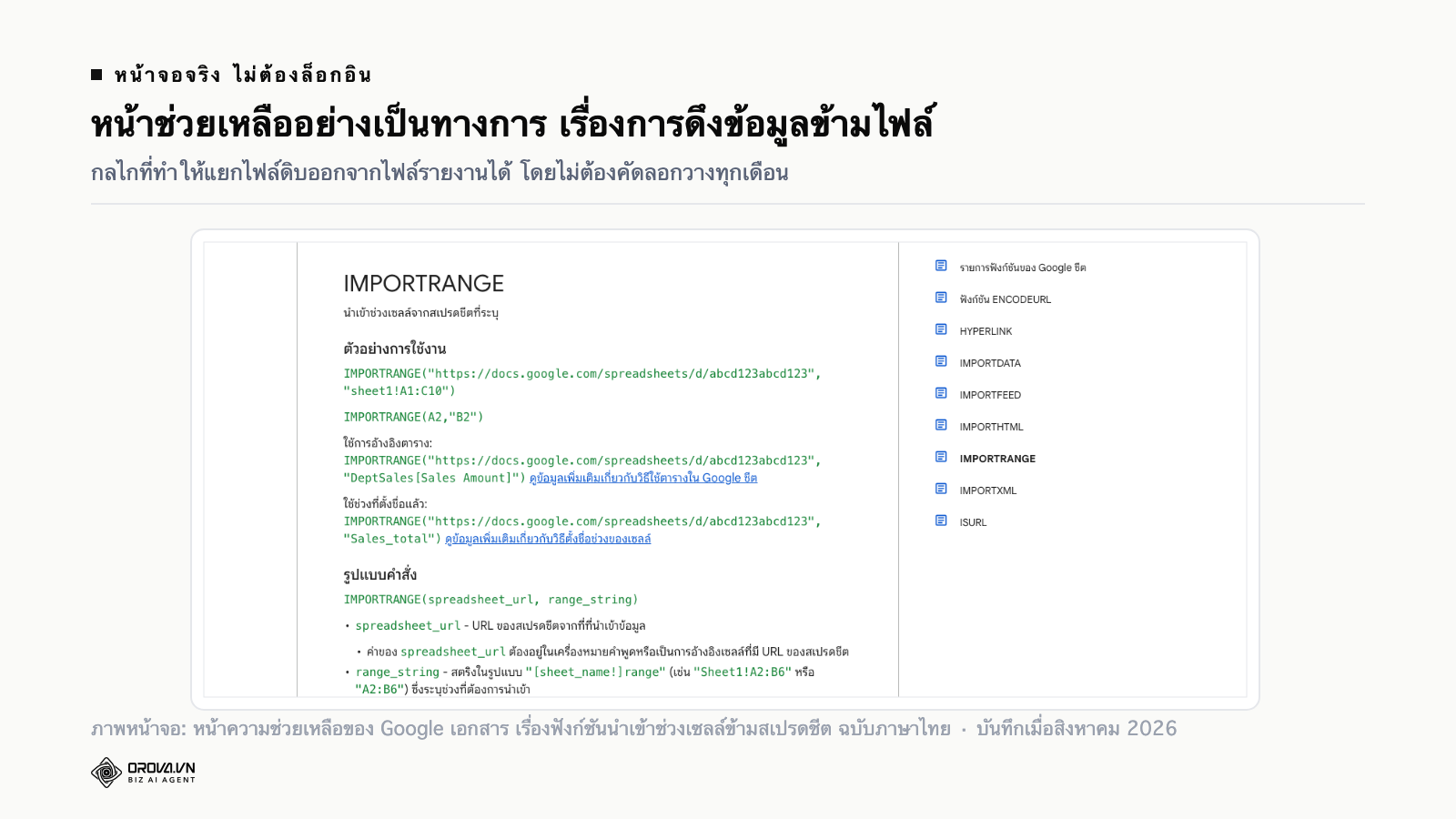Click the IMPORTRANGE(A2,"B2") example code

coord(413,417)
